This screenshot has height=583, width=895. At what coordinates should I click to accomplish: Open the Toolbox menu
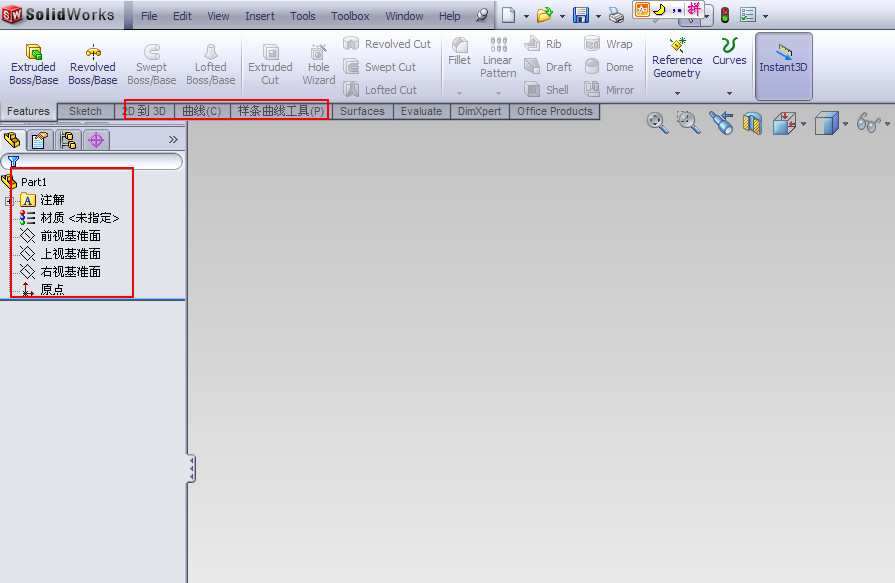click(x=350, y=16)
